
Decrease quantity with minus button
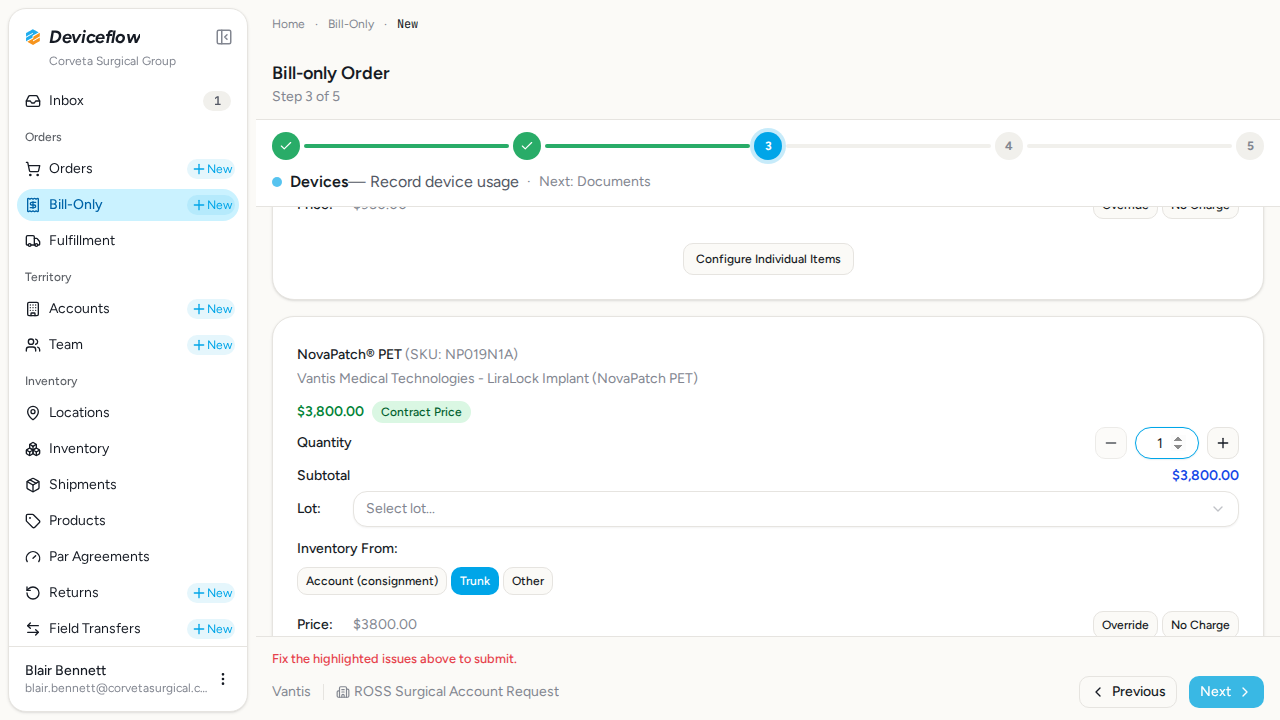tap(1111, 443)
